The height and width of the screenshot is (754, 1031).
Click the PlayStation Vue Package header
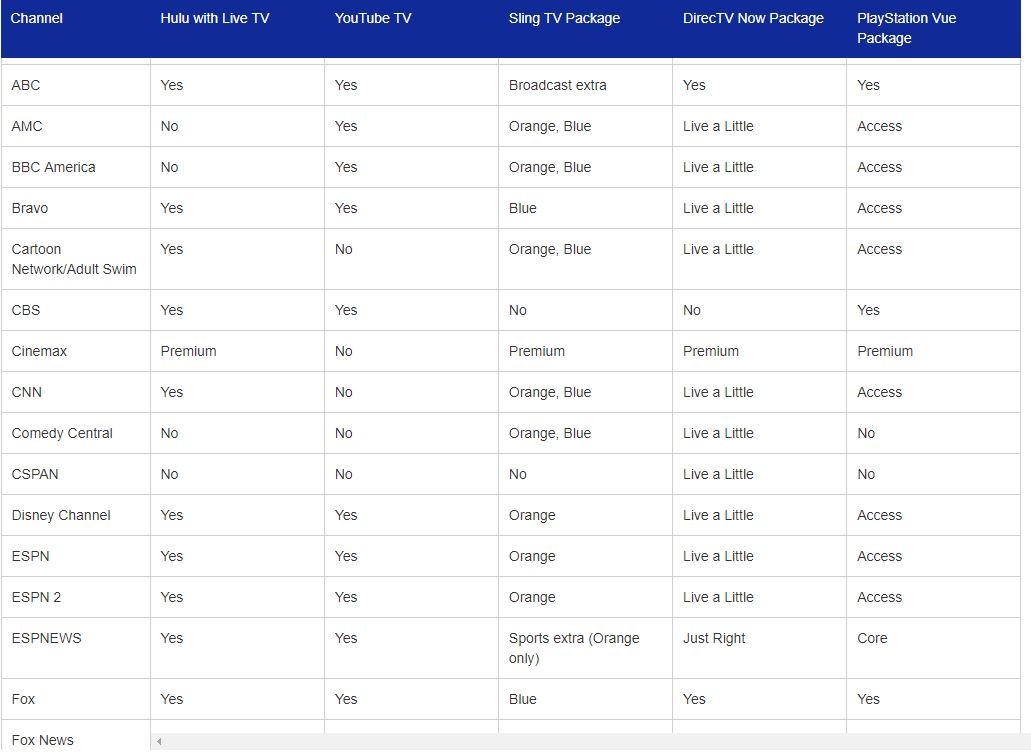click(907, 28)
